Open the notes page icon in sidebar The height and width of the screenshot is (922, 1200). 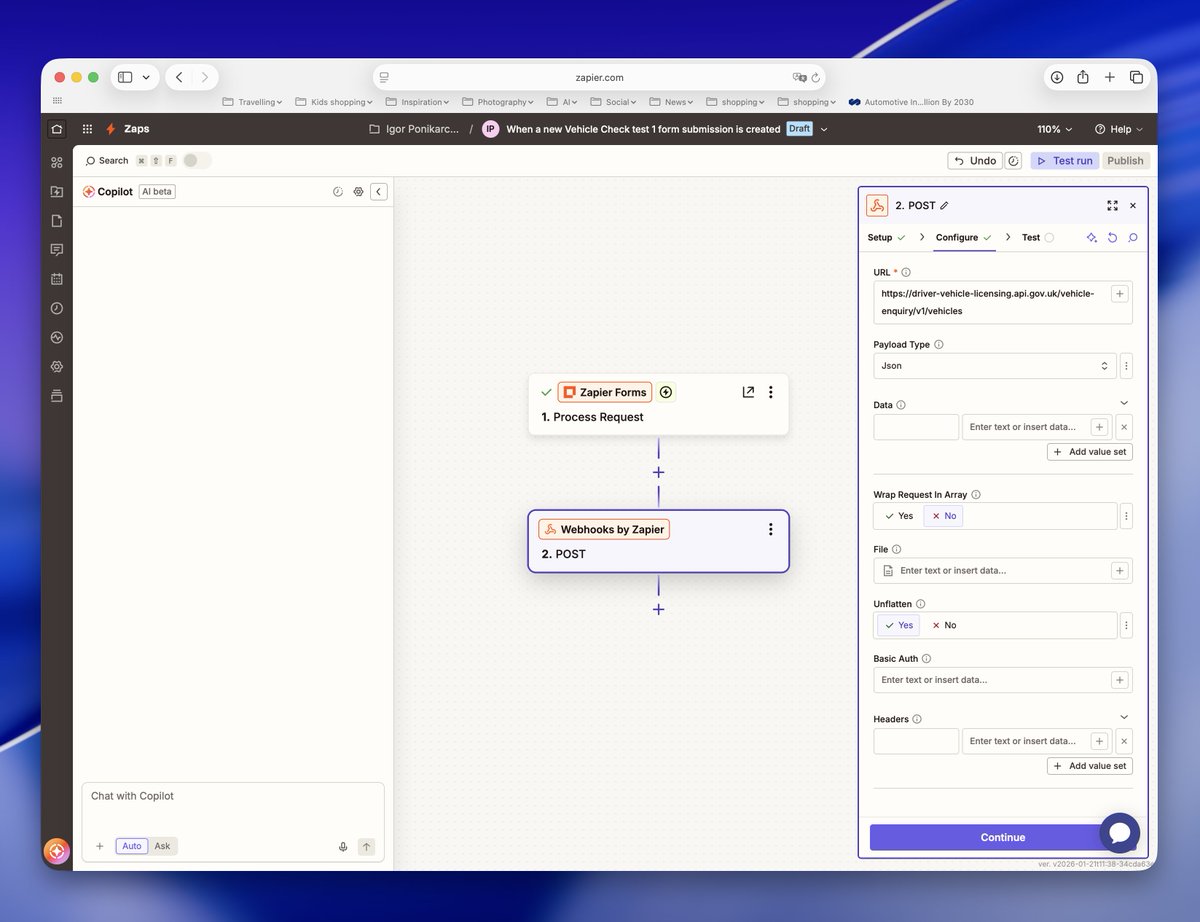pyautogui.click(x=57, y=221)
